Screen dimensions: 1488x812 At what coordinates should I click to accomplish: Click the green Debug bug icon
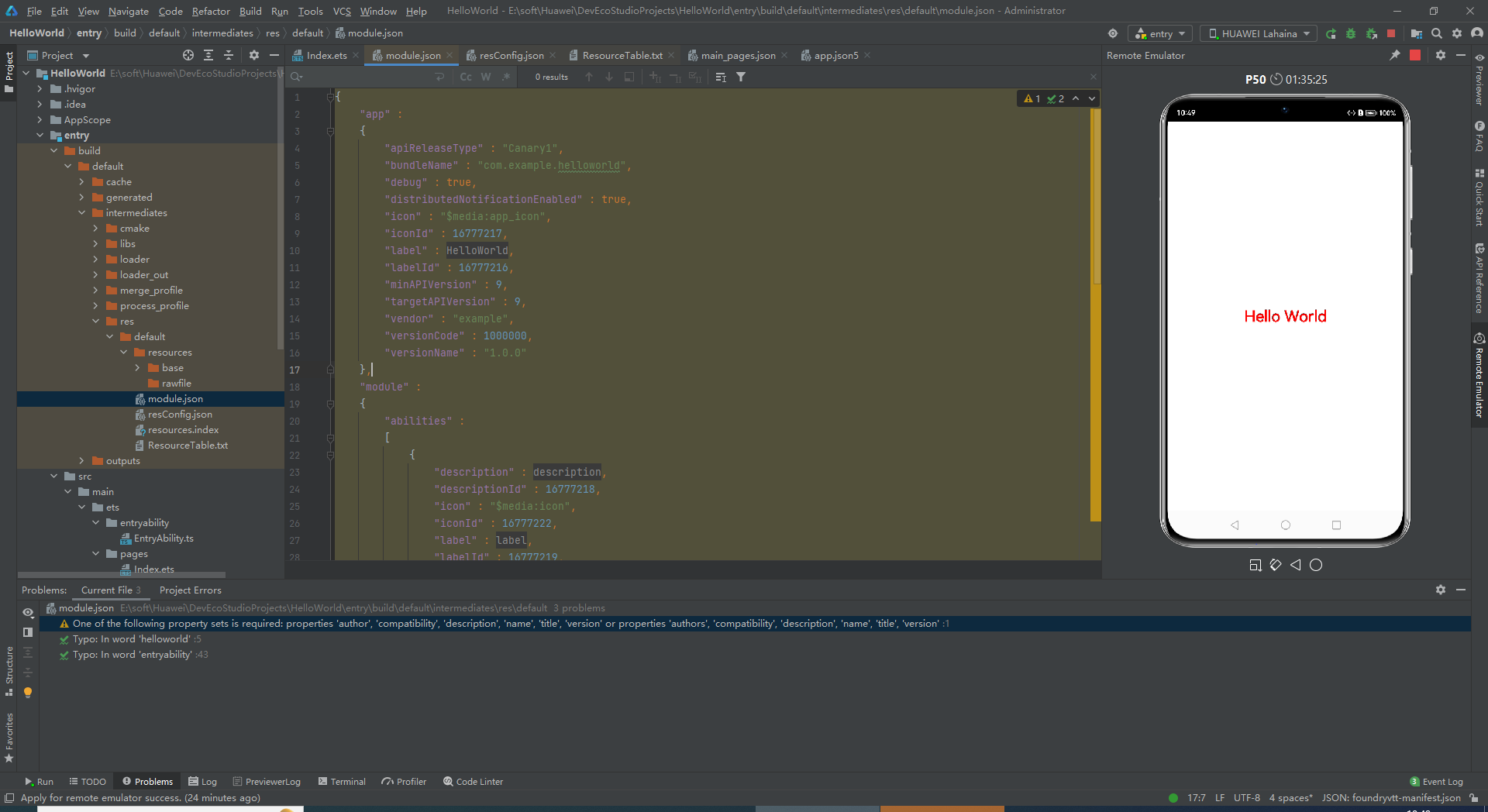tap(1351, 33)
